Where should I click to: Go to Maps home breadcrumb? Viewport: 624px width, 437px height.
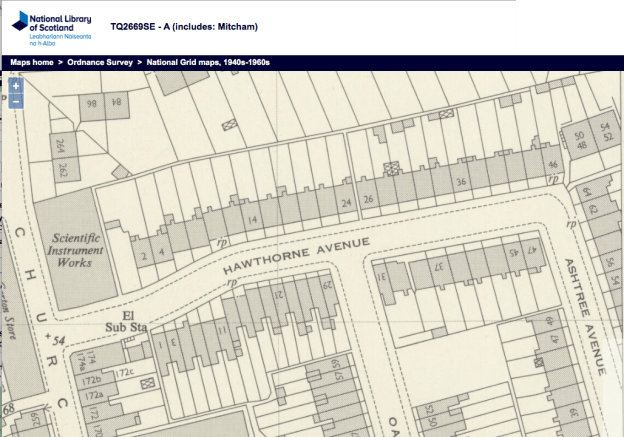[31, 63]
